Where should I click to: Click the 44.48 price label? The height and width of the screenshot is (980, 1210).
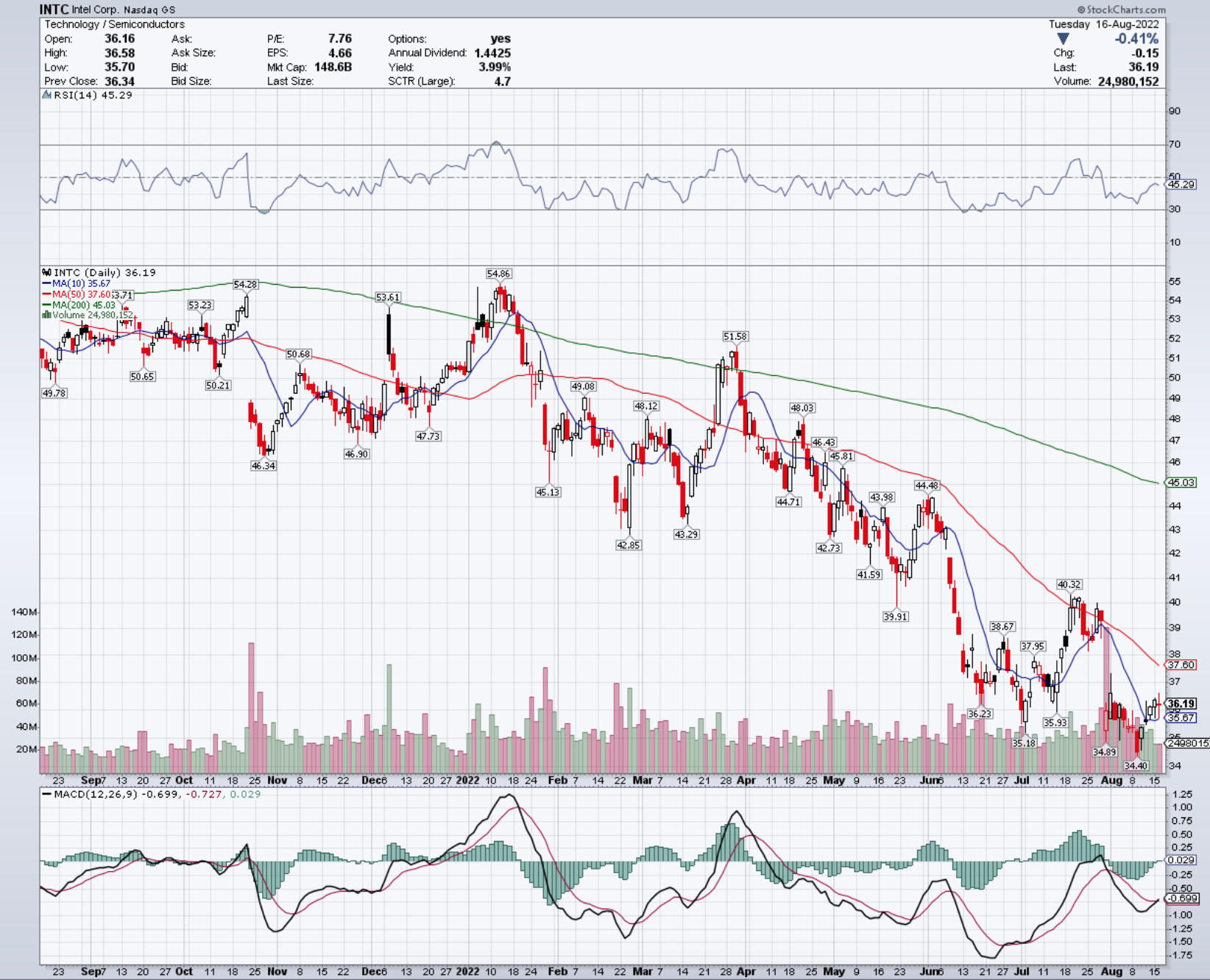(x=927, y=486)
